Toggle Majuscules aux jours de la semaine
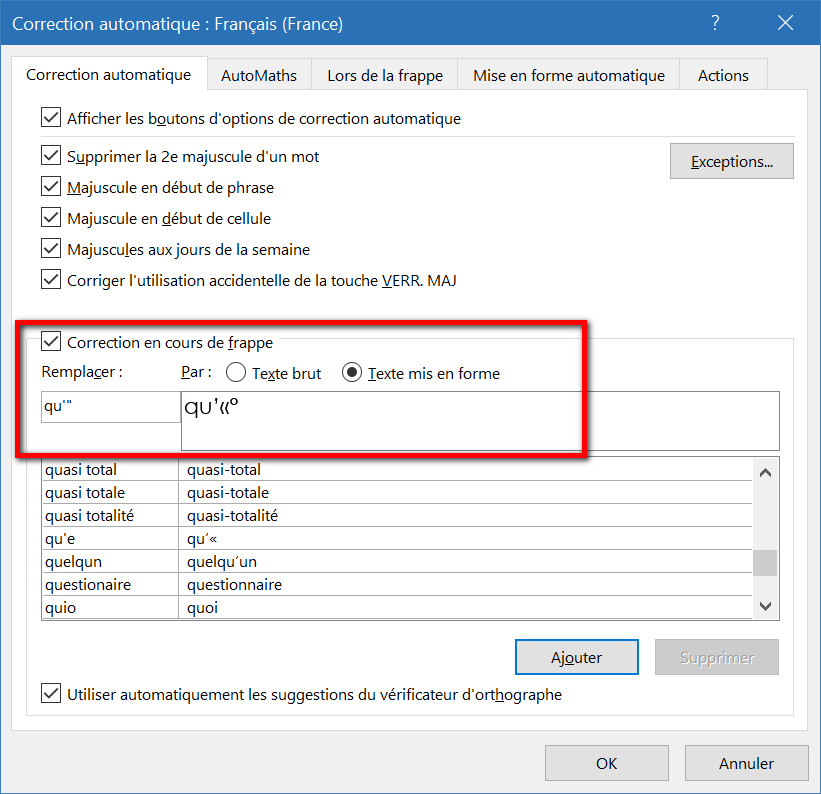821x794 pixels. pyautogui.click(x=51, y=249)
